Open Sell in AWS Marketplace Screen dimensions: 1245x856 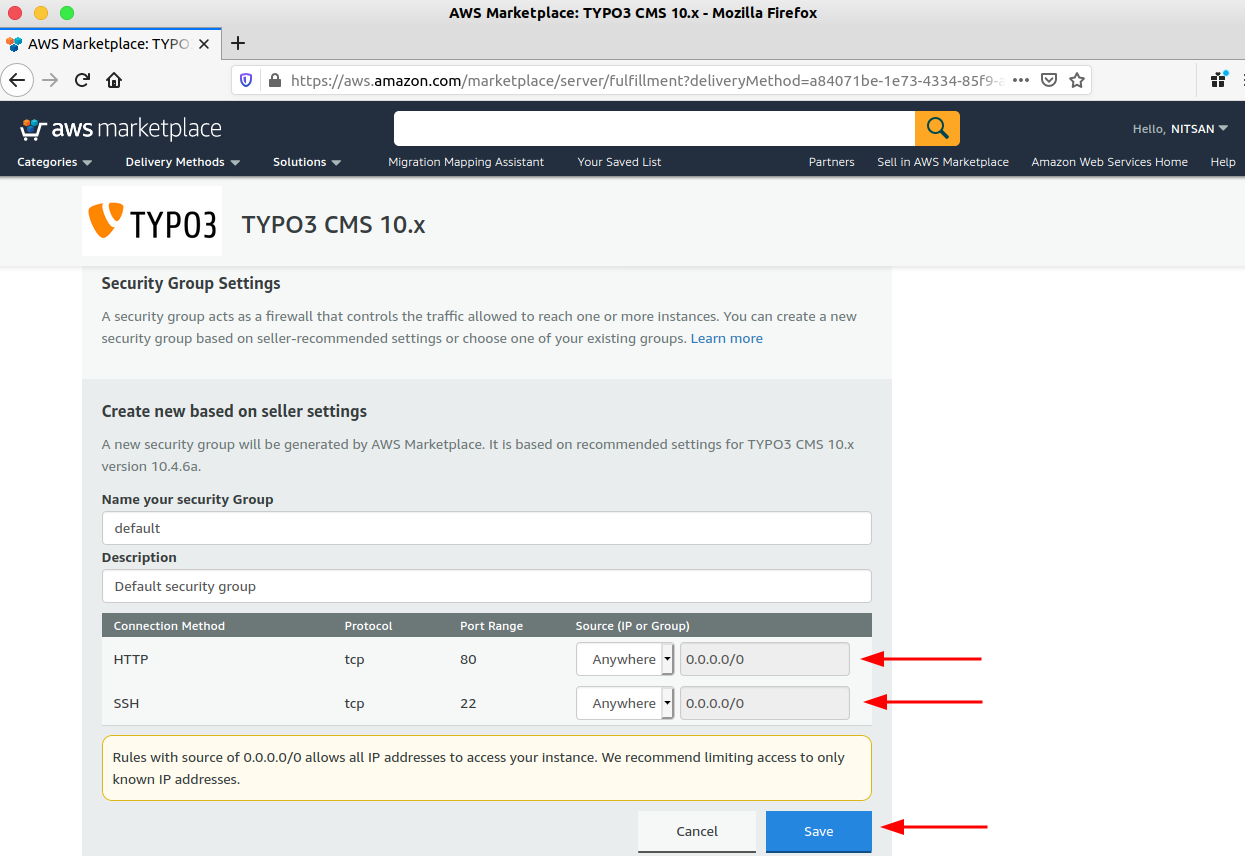click(x=943, y=162)
